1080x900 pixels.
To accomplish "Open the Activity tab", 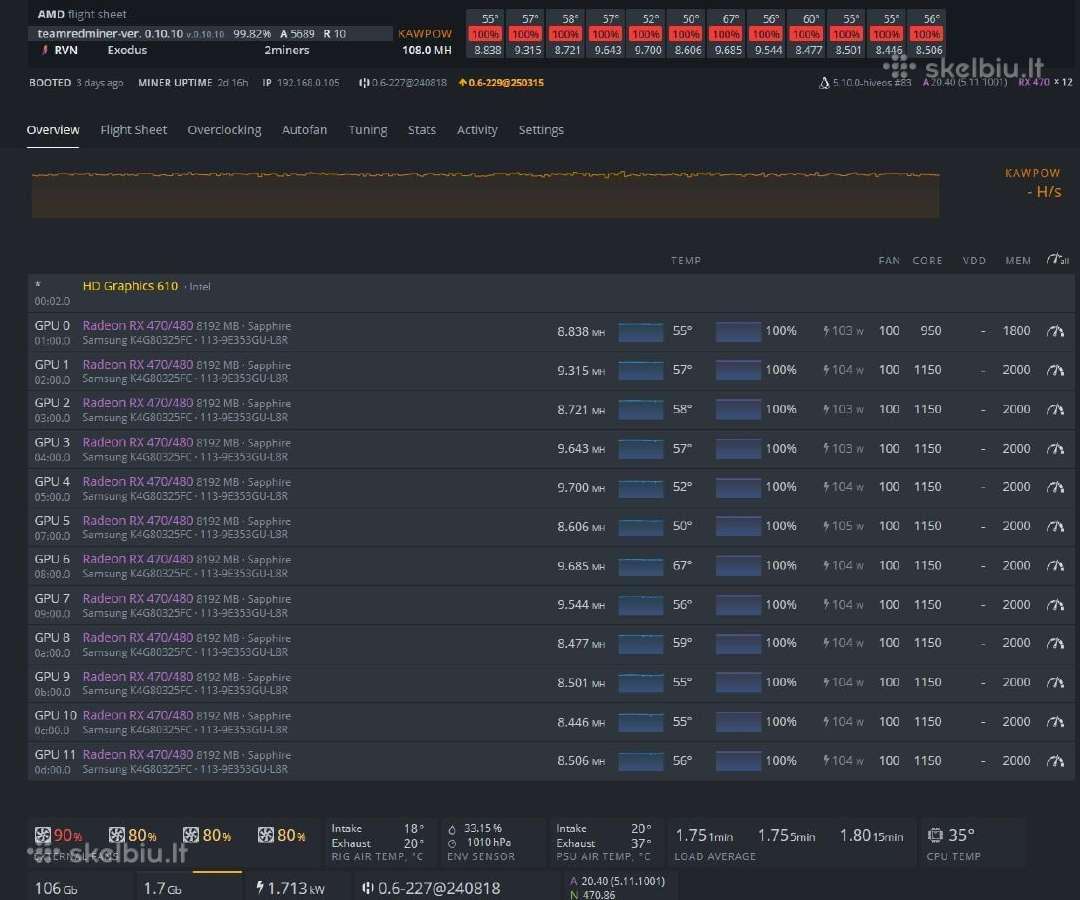I will (x=477, y=129).
